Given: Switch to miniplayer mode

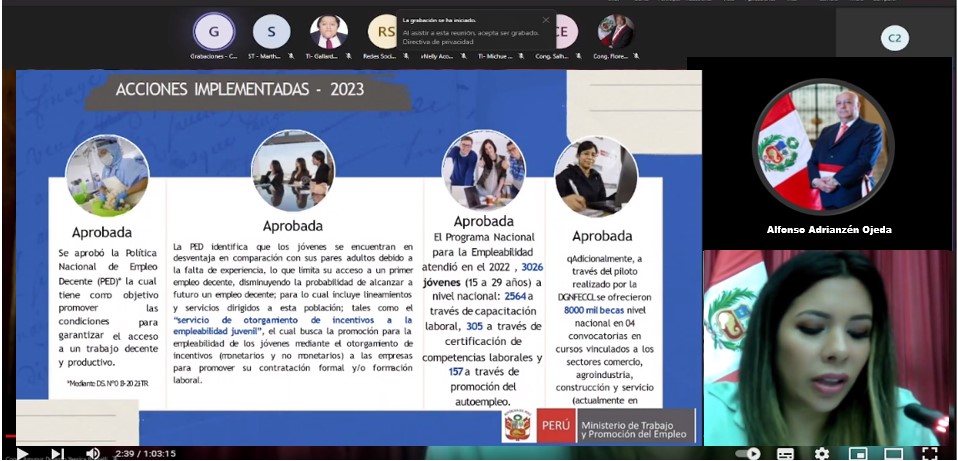Looking at the screenshot, I should (858, 453).
